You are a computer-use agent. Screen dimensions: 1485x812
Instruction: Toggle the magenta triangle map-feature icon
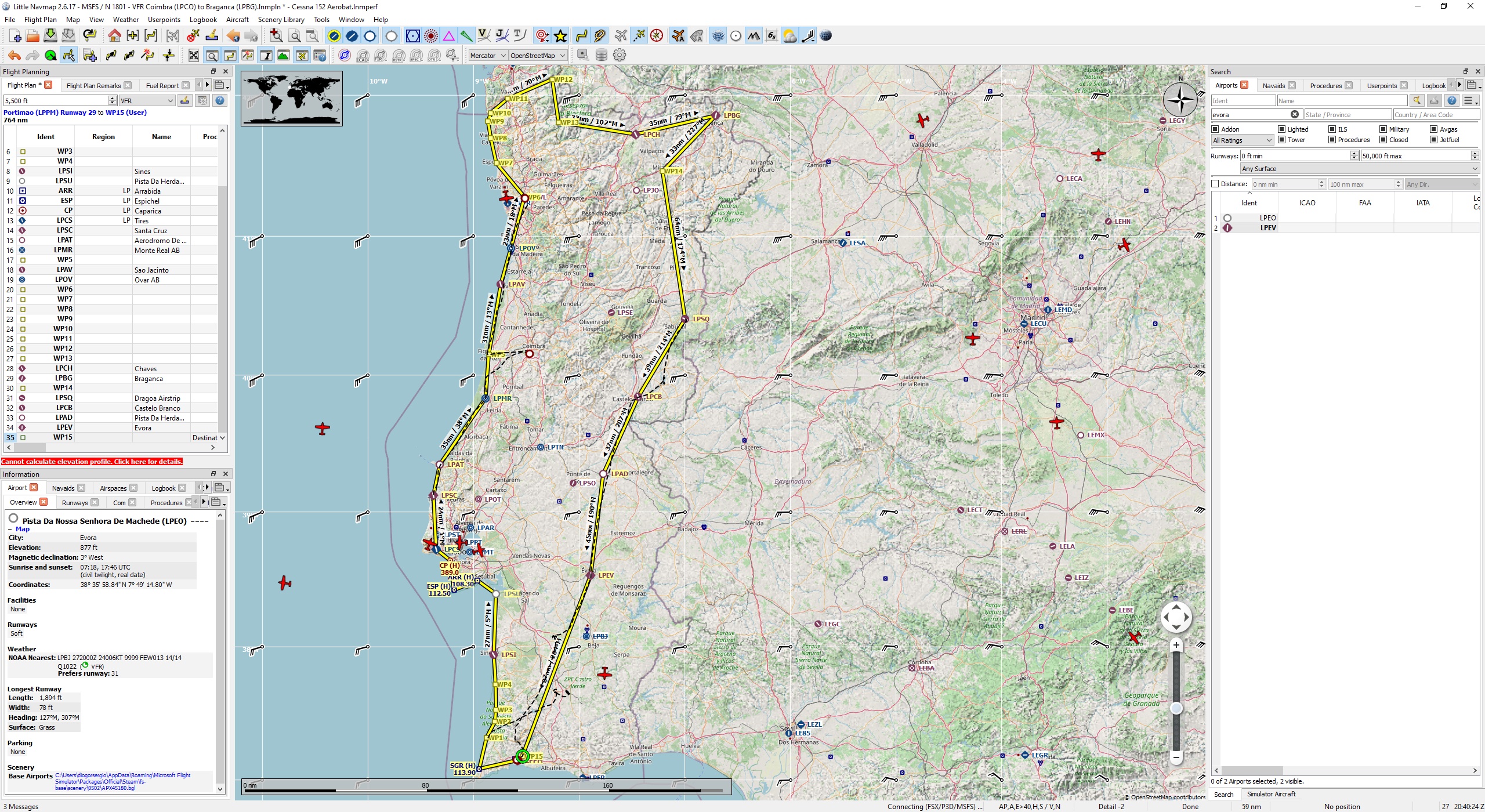click(x=449, y=36)
